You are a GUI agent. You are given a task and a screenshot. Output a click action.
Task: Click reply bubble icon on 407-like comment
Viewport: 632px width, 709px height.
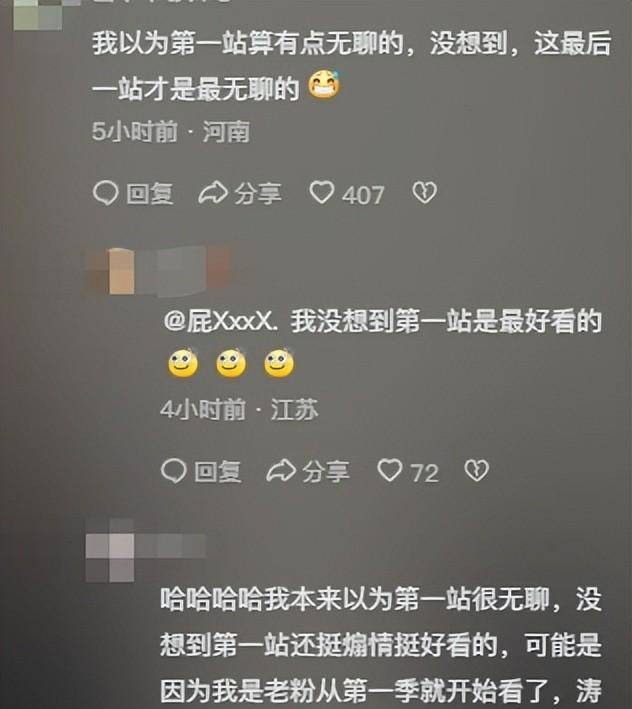pyautogui.click(x=106, y=194)
